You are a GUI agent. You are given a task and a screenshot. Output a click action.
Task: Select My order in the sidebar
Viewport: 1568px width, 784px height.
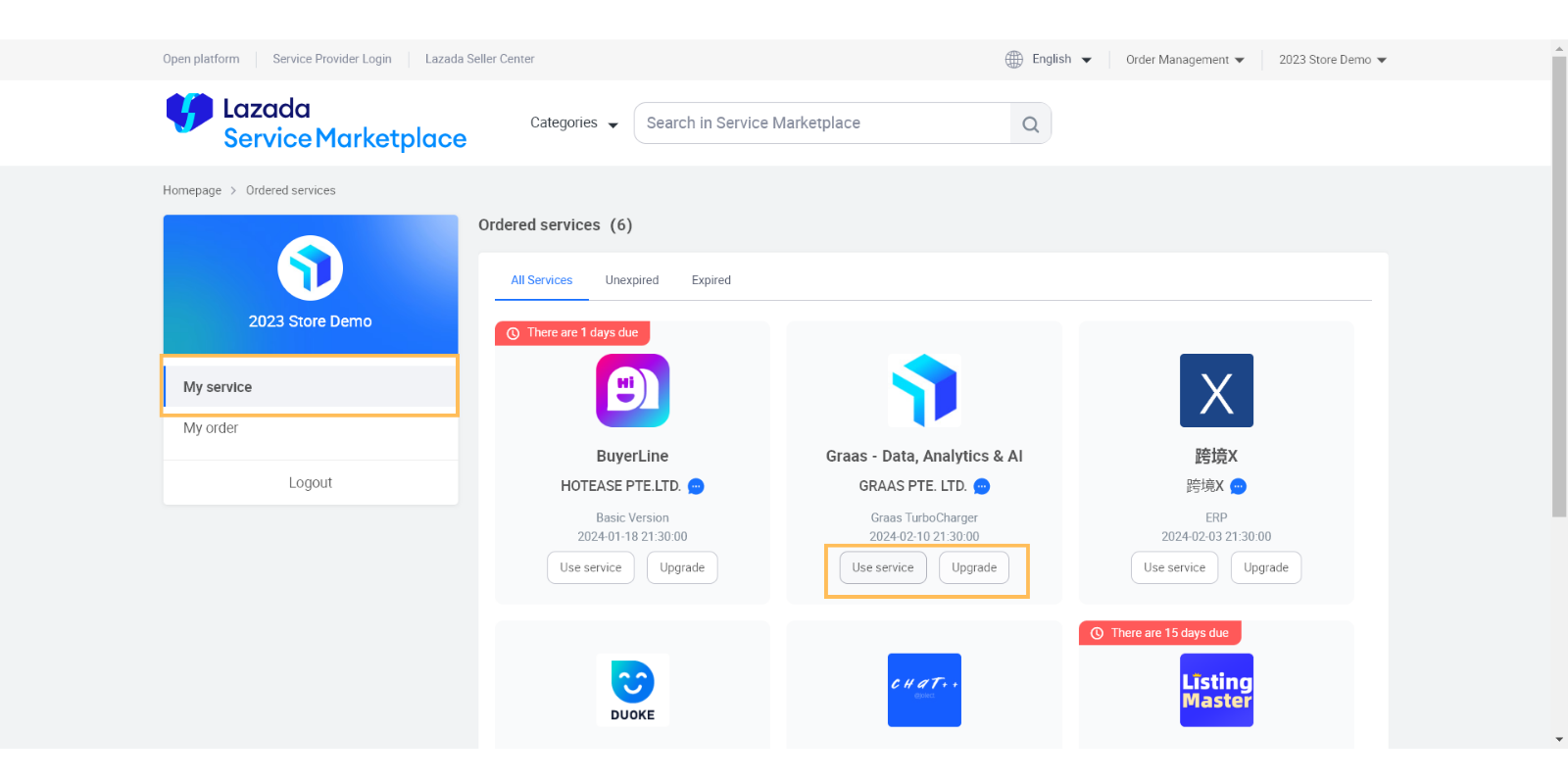tap(310, 428)
